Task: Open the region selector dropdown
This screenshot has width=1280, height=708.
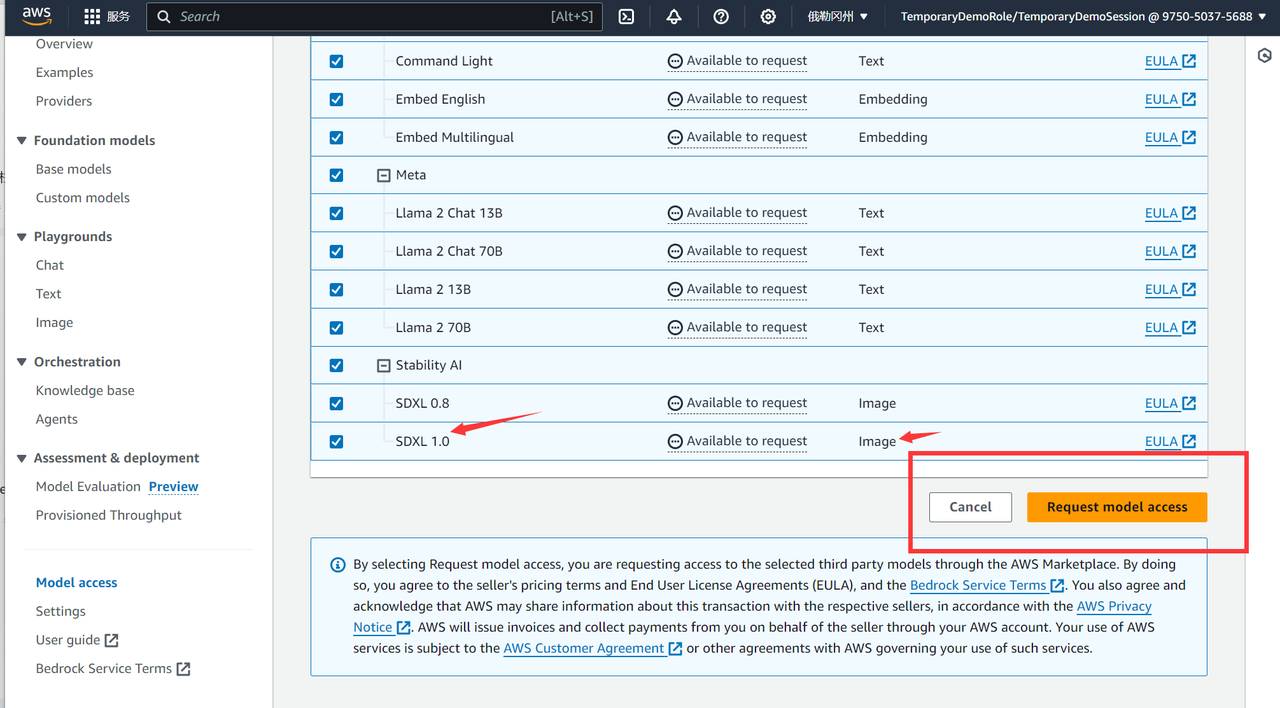Action: coord(838,17)
